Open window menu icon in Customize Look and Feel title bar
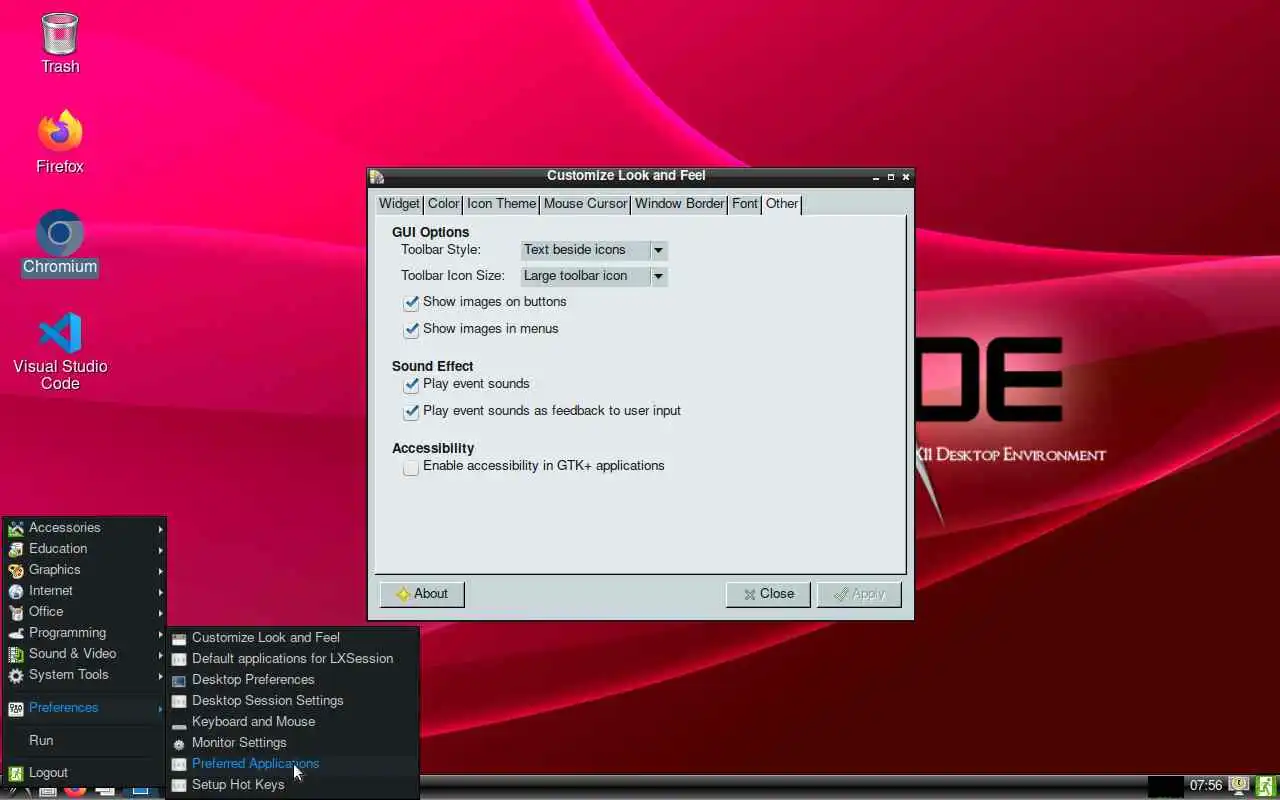The image size is (1280, 800). tap(377, 177)
